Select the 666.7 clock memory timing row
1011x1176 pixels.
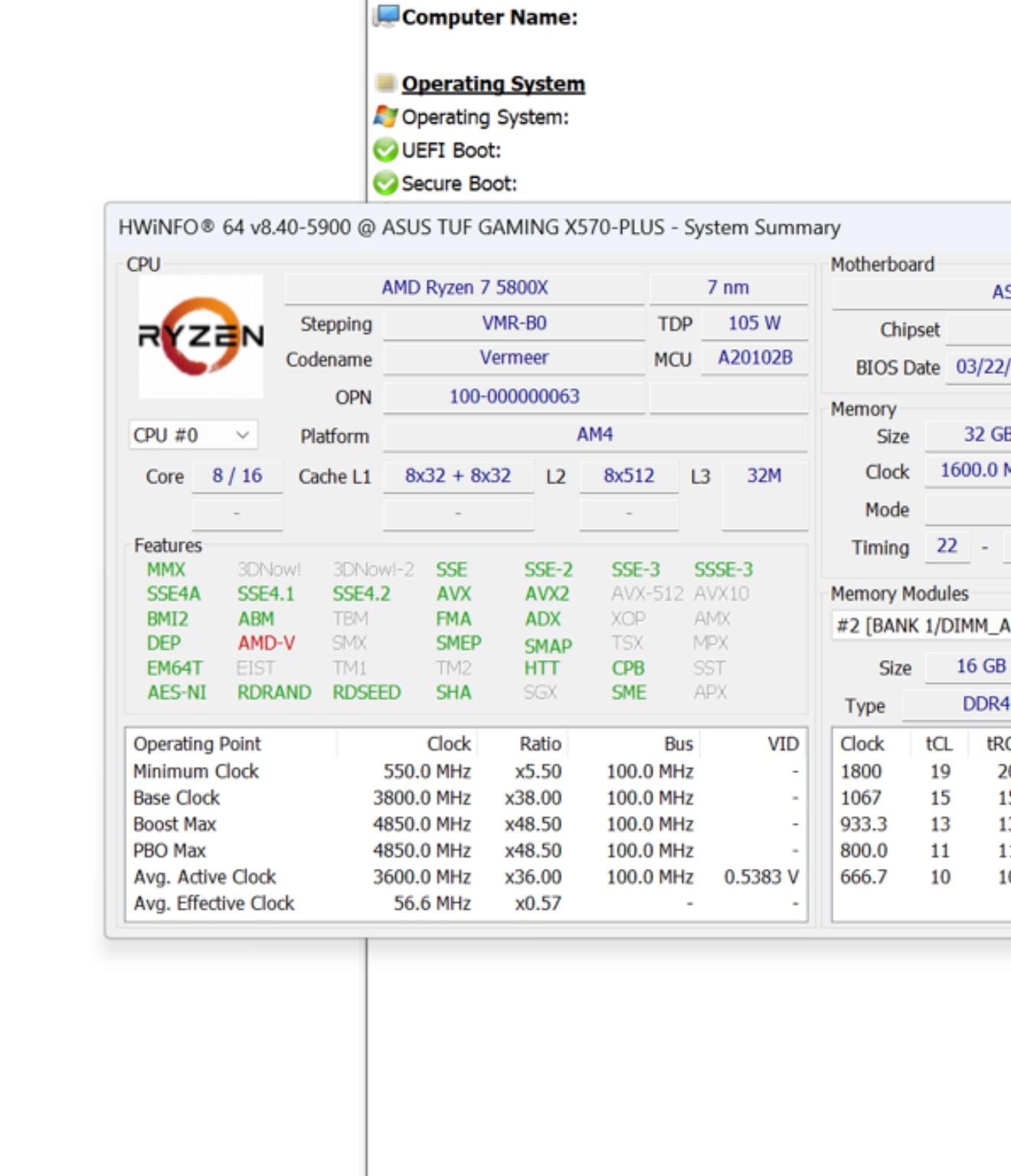click(x=922, y=877)
